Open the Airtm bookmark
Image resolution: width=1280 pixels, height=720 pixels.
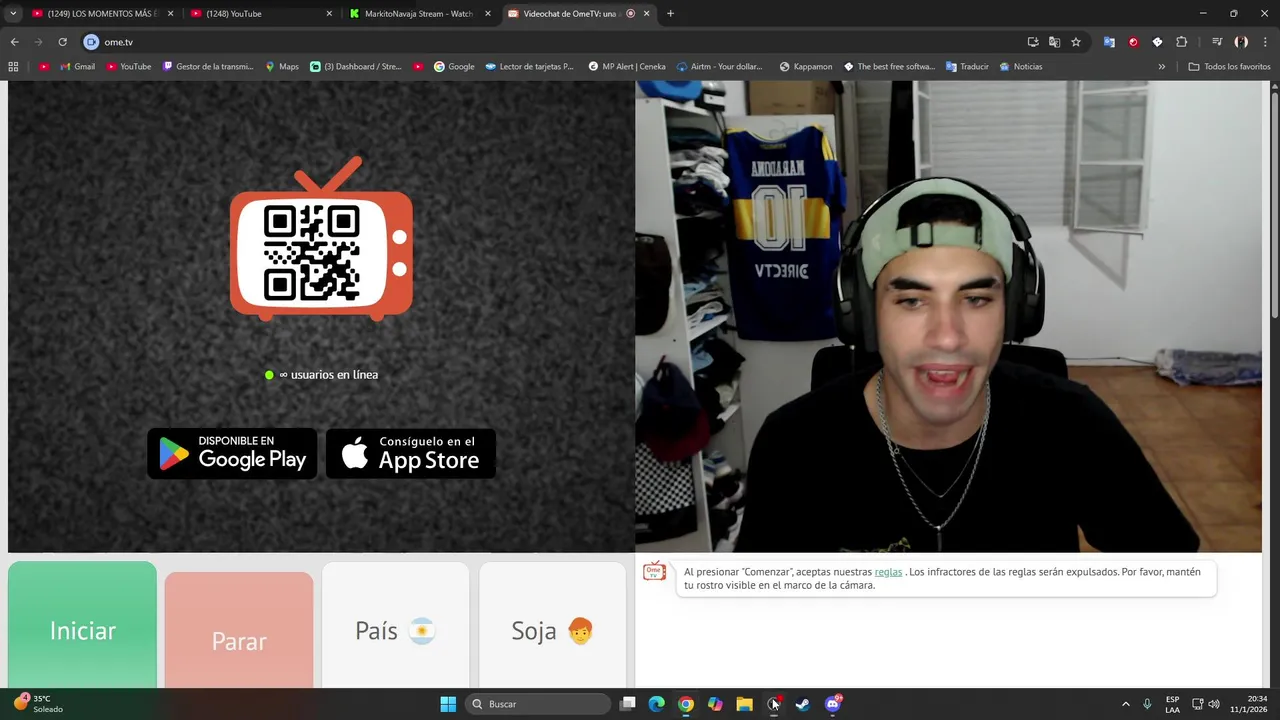click(720, 67)
